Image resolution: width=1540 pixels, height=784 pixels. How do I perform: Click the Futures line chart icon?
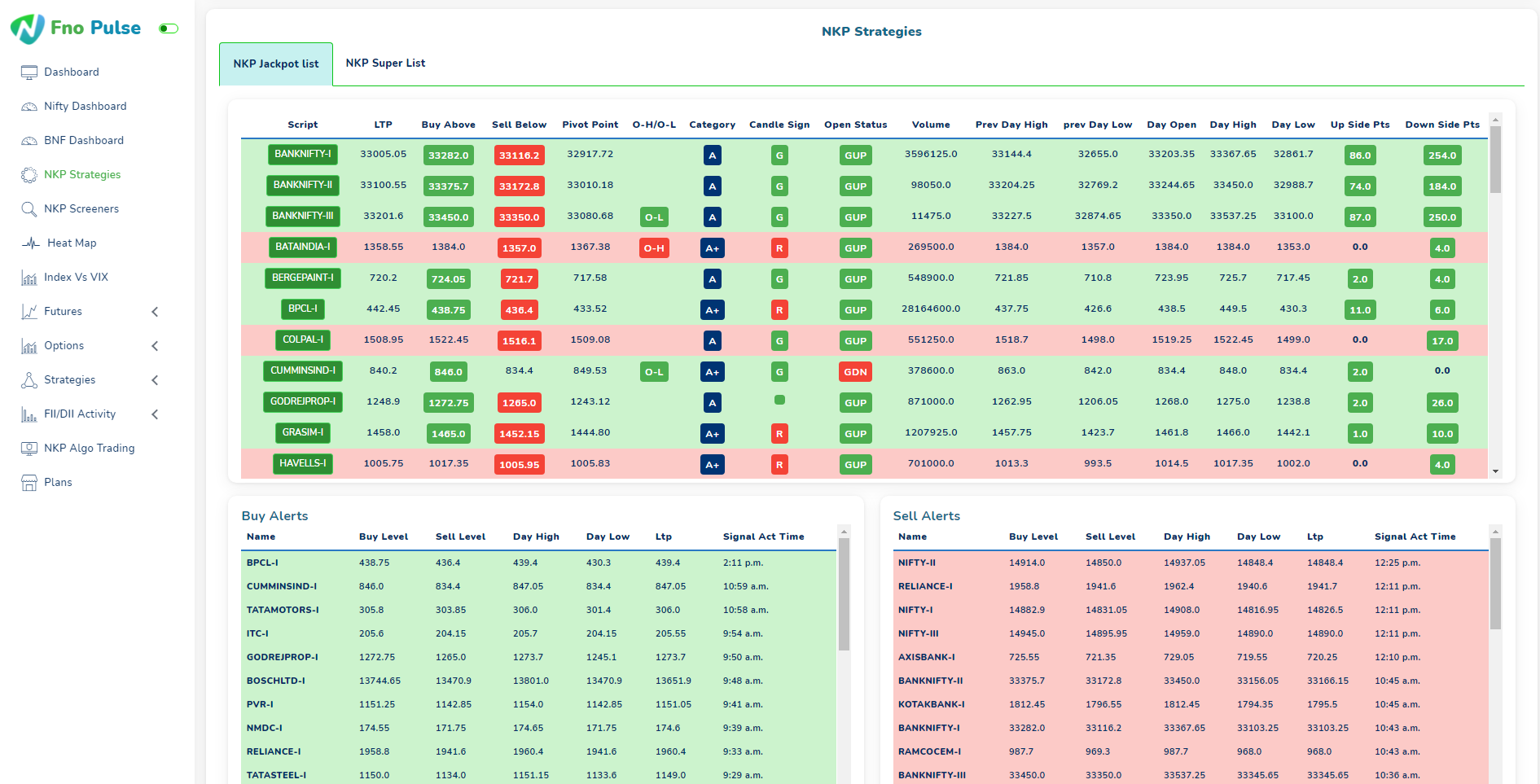point(29,312)
